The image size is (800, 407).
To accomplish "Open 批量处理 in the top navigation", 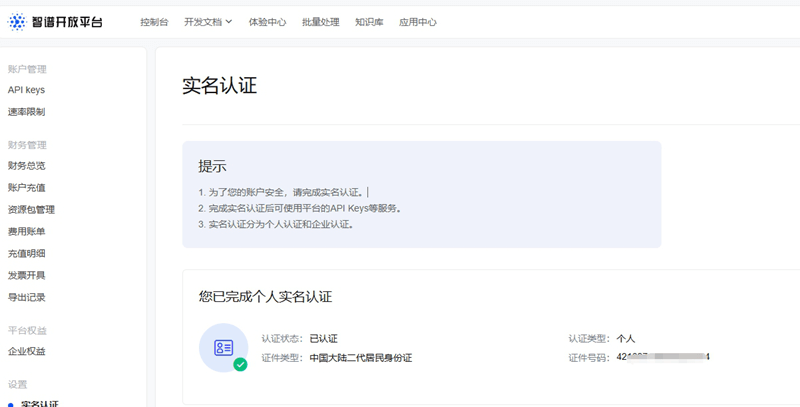I will point(320,22).
